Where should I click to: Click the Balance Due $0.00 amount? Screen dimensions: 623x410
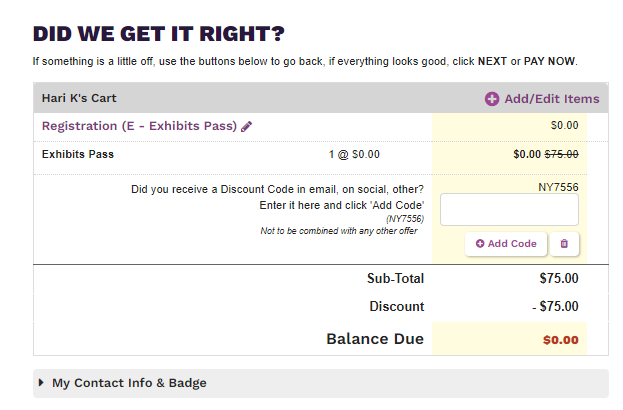pos(560,340)
